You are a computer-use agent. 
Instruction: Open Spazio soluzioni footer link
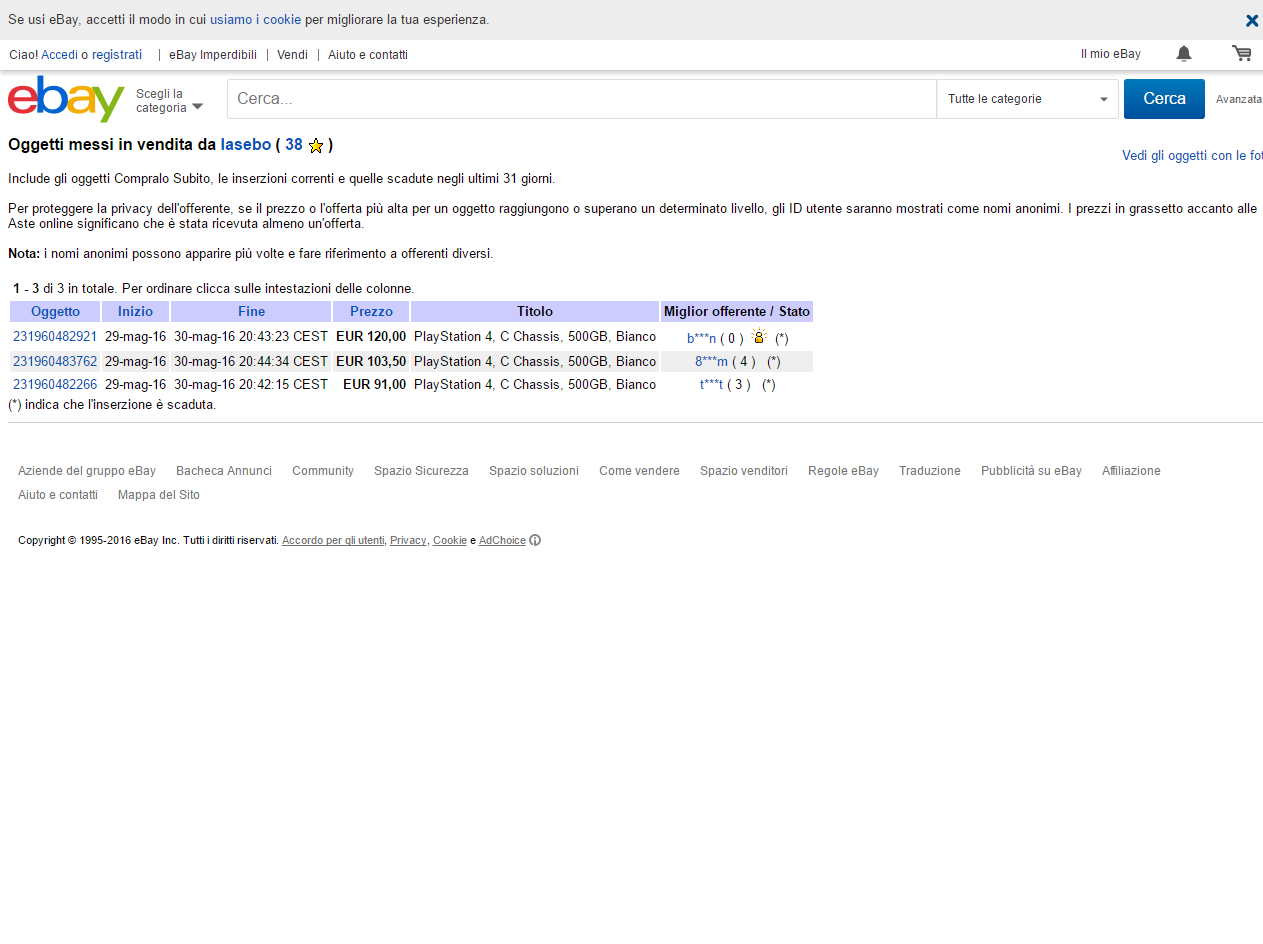click(x=534, y=471)
